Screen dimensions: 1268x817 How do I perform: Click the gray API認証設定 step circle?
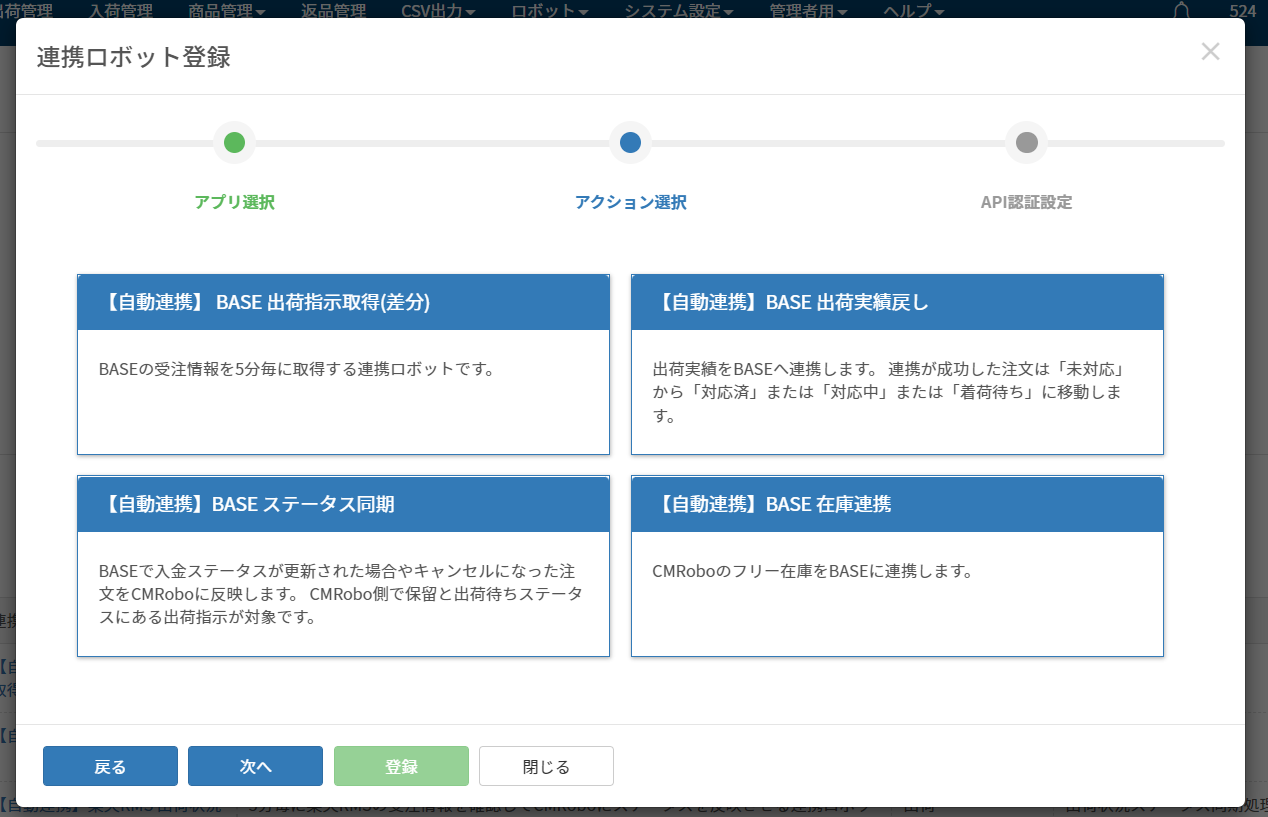click(1026, 142)
